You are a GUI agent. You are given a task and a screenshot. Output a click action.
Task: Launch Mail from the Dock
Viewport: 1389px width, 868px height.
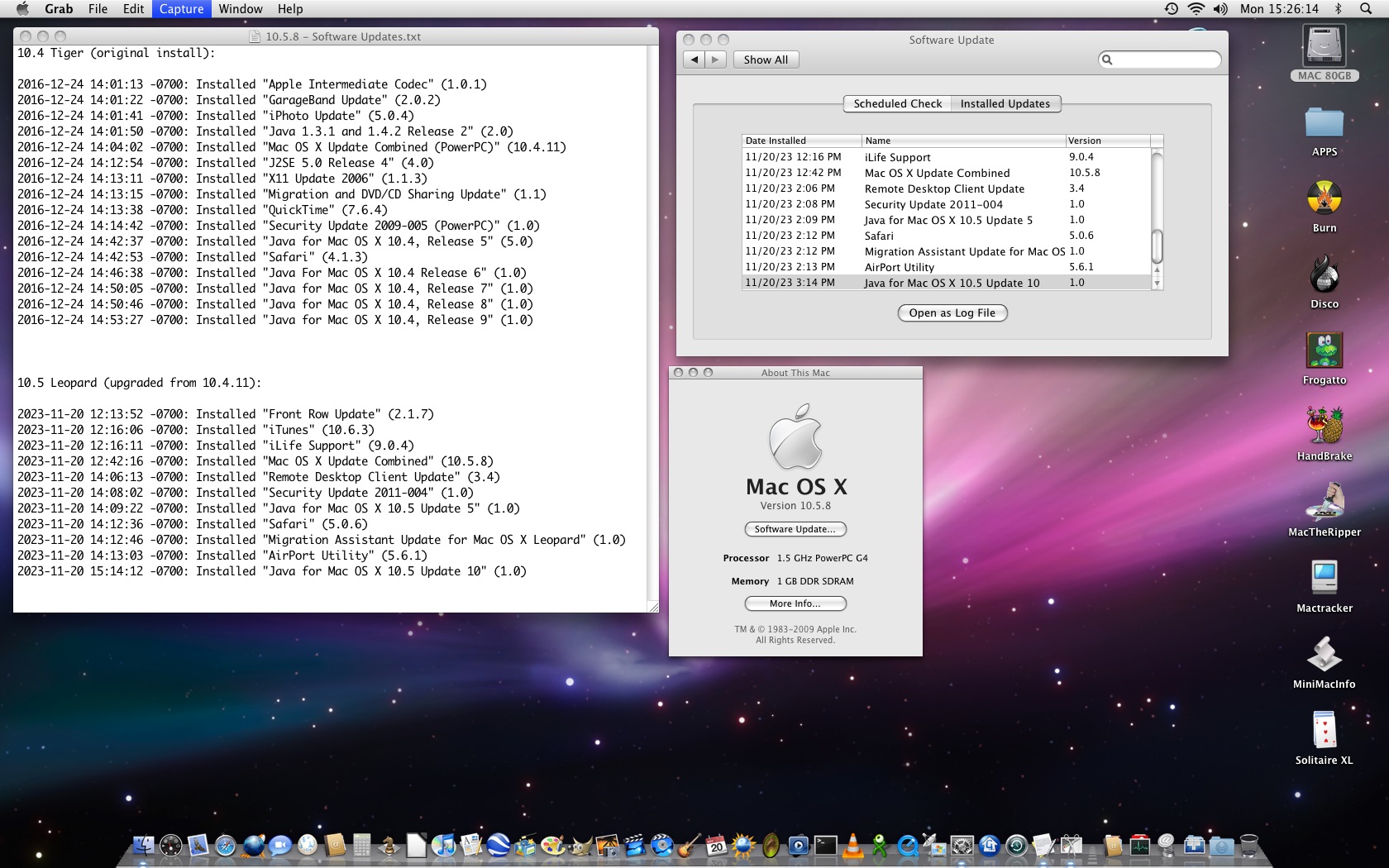click(x=198, y=846)
